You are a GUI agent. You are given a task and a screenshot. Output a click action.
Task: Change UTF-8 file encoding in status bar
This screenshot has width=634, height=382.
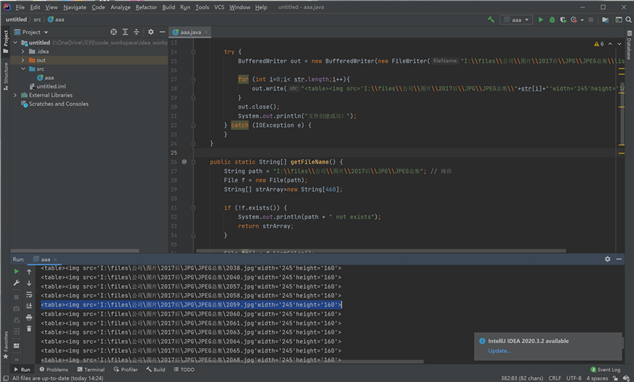click(574, 378)
